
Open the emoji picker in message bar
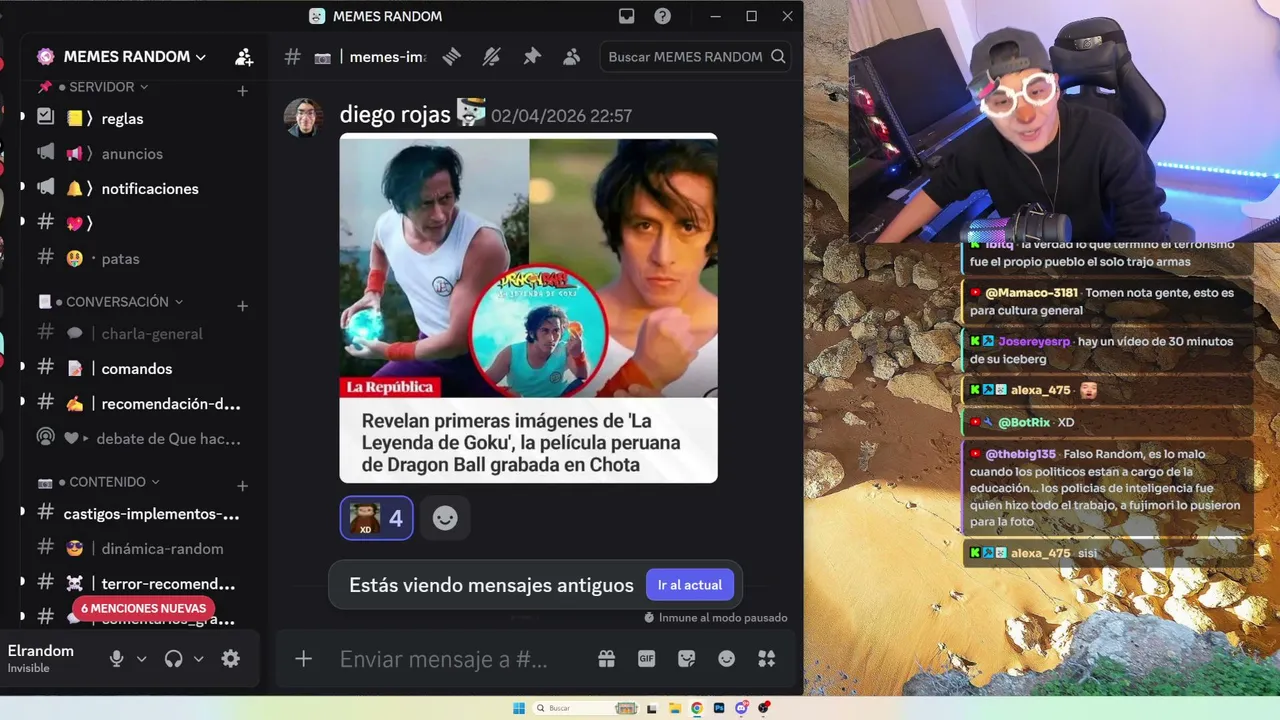[x=726, y=658]
